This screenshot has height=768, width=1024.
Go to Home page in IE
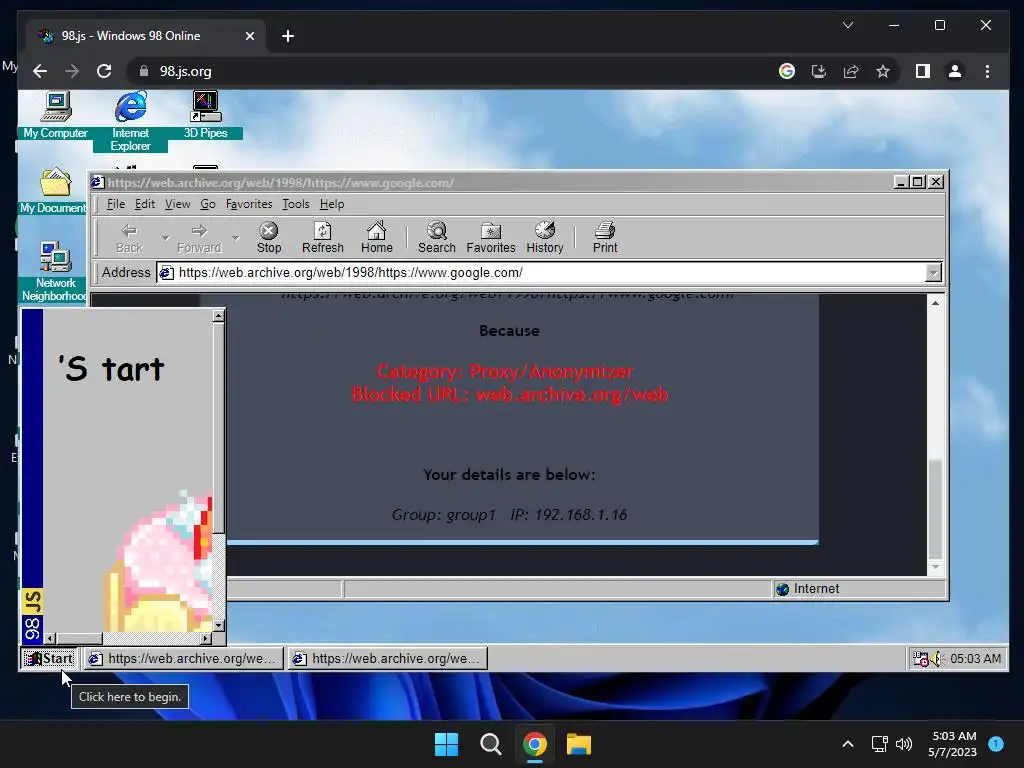tap(377, 238)
